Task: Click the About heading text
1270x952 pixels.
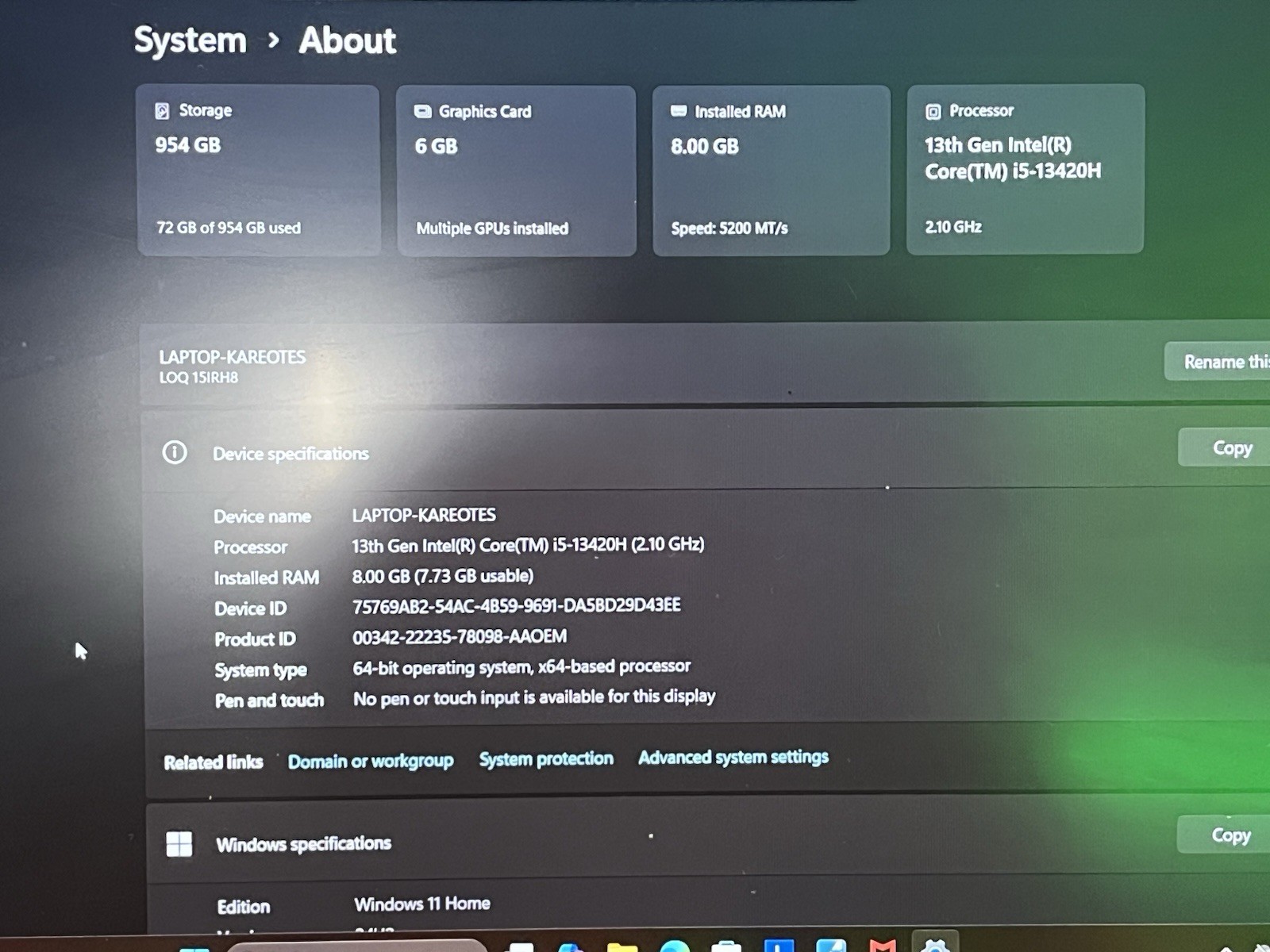Action: (x=347, y=40)
